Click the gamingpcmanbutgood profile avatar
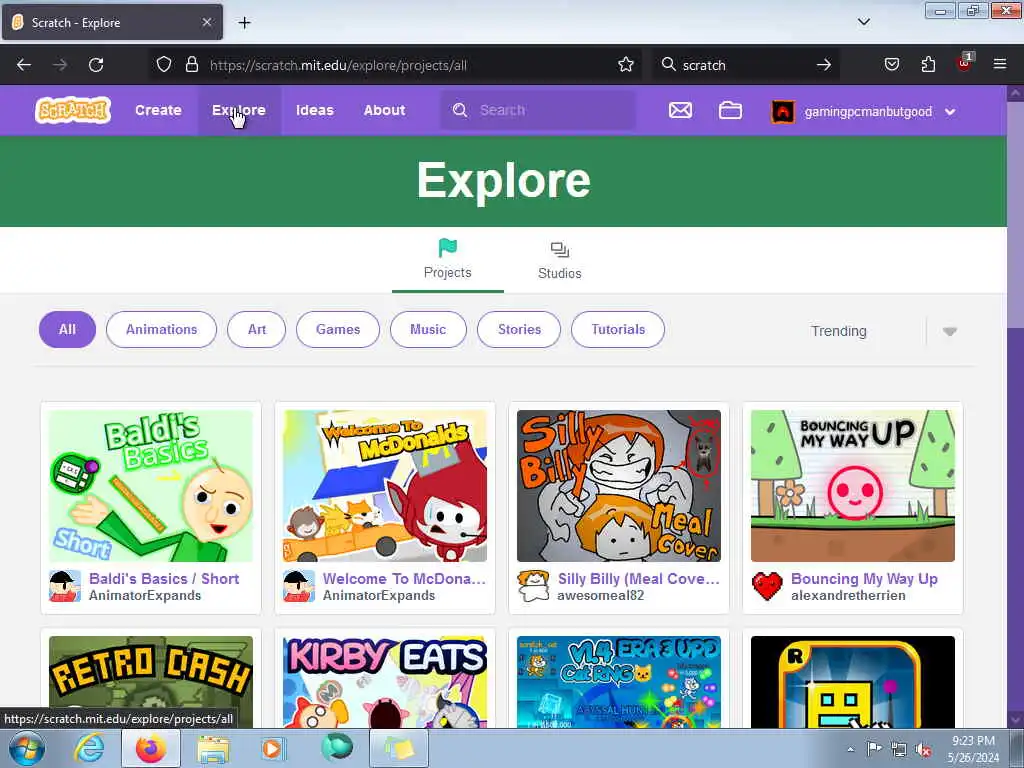Image resolution: width=1024 pixels, height=768 pixels. point(783,111)
